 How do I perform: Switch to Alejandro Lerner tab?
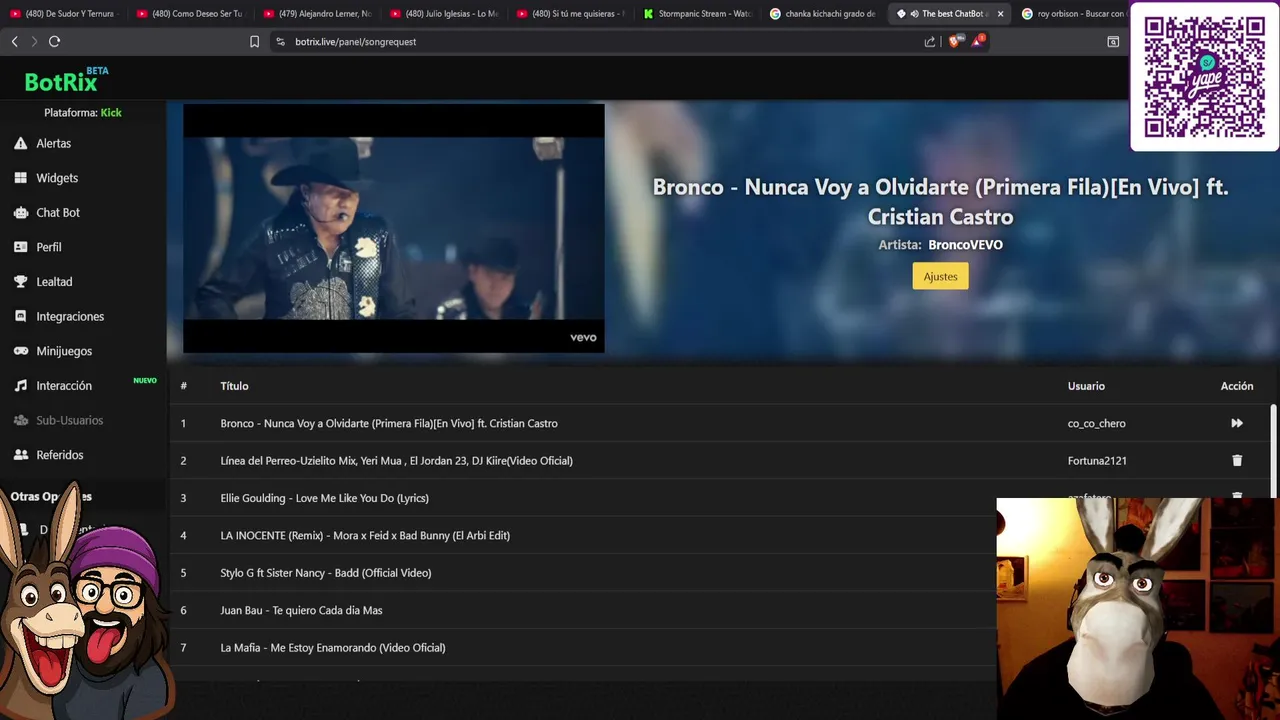[x=317, y=14]
